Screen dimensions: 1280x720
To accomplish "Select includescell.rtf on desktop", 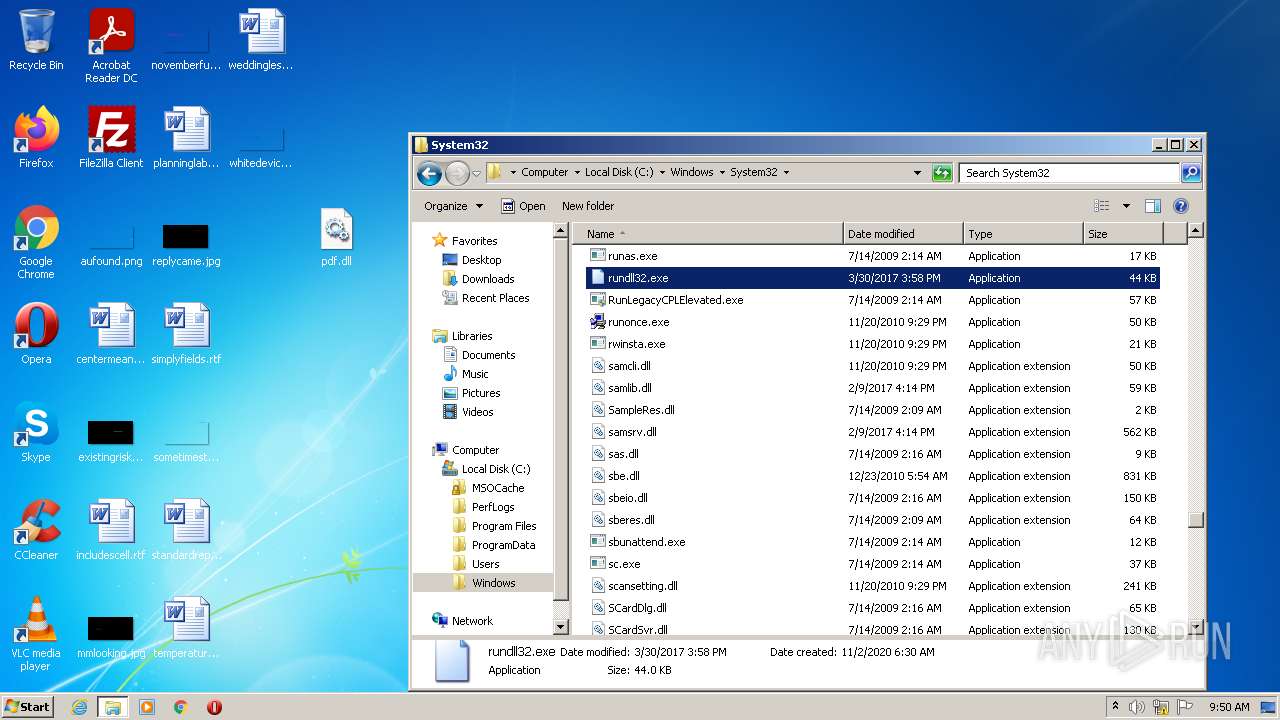I will click(x=111, y=529).
